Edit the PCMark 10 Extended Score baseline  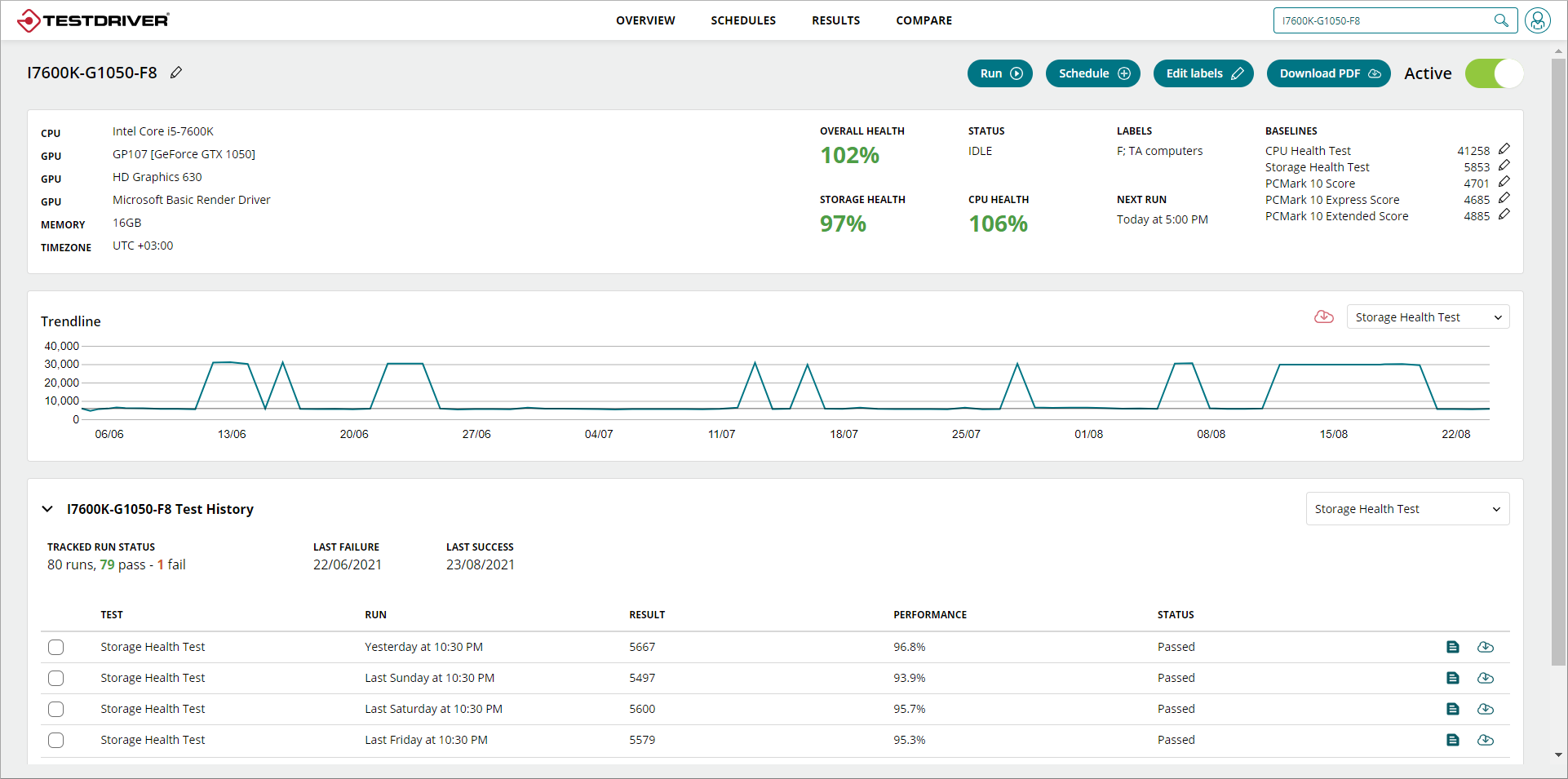click(1504, 215)
